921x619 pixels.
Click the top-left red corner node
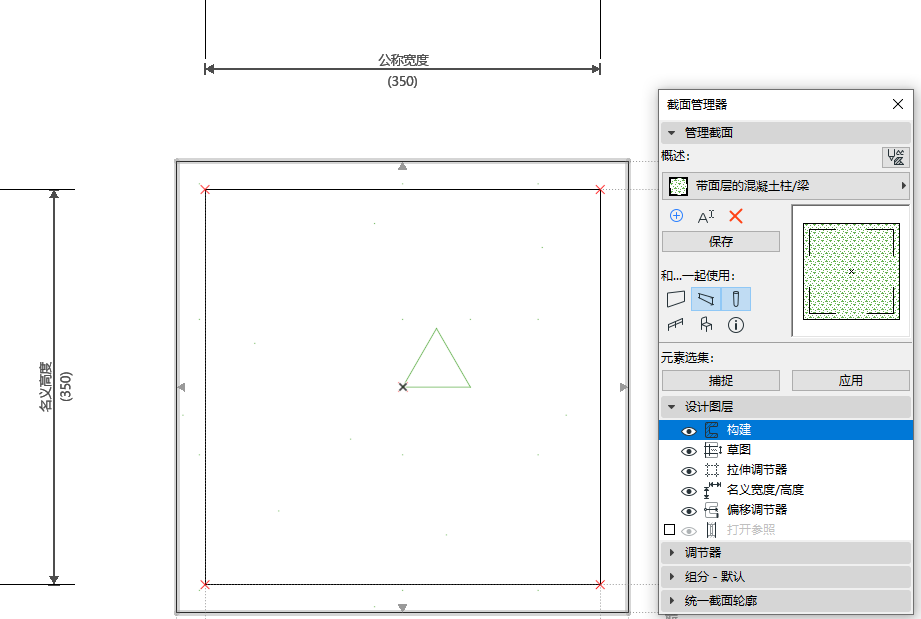(204, 189)
